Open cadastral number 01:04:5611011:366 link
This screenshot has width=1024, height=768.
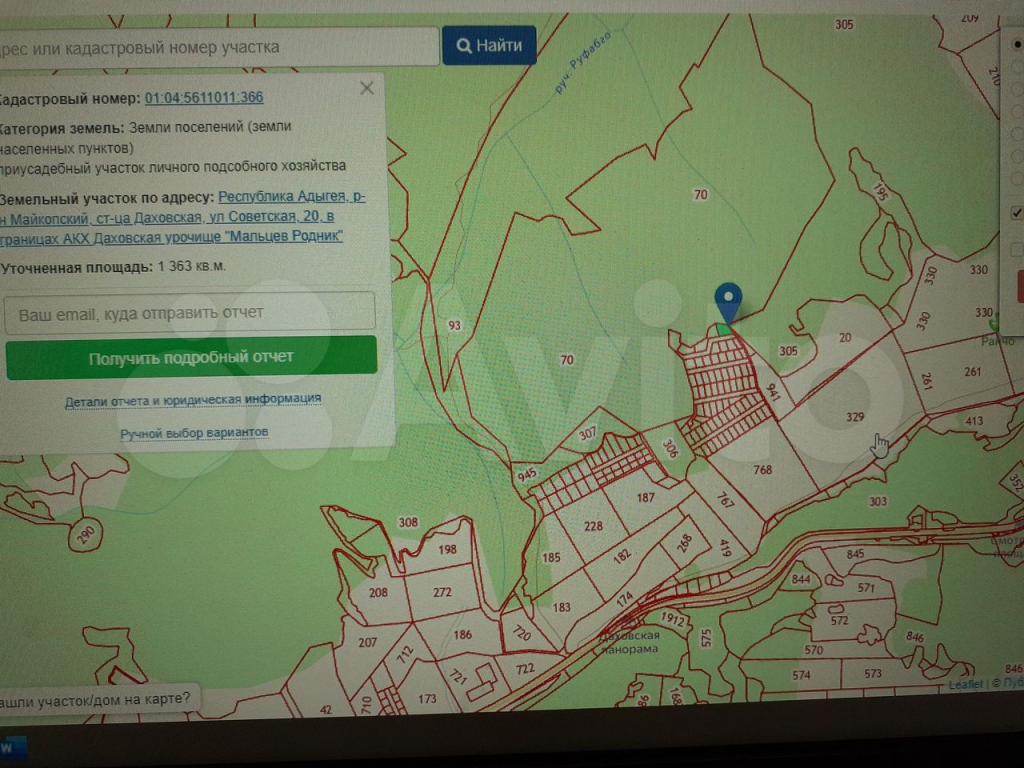coord(204,97)
